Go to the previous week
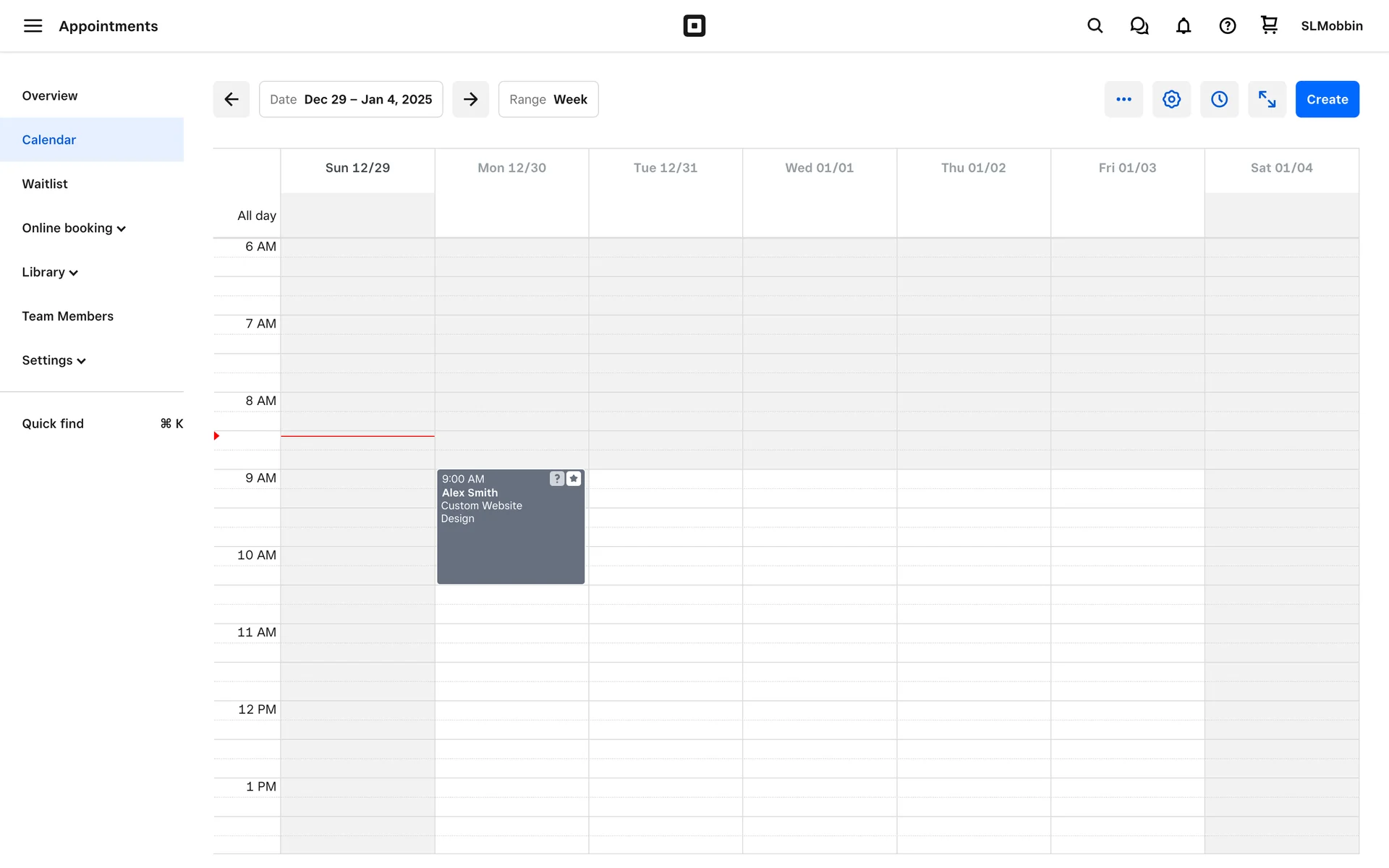This screenshot has width=1389, height=868. tap(231, 99)
